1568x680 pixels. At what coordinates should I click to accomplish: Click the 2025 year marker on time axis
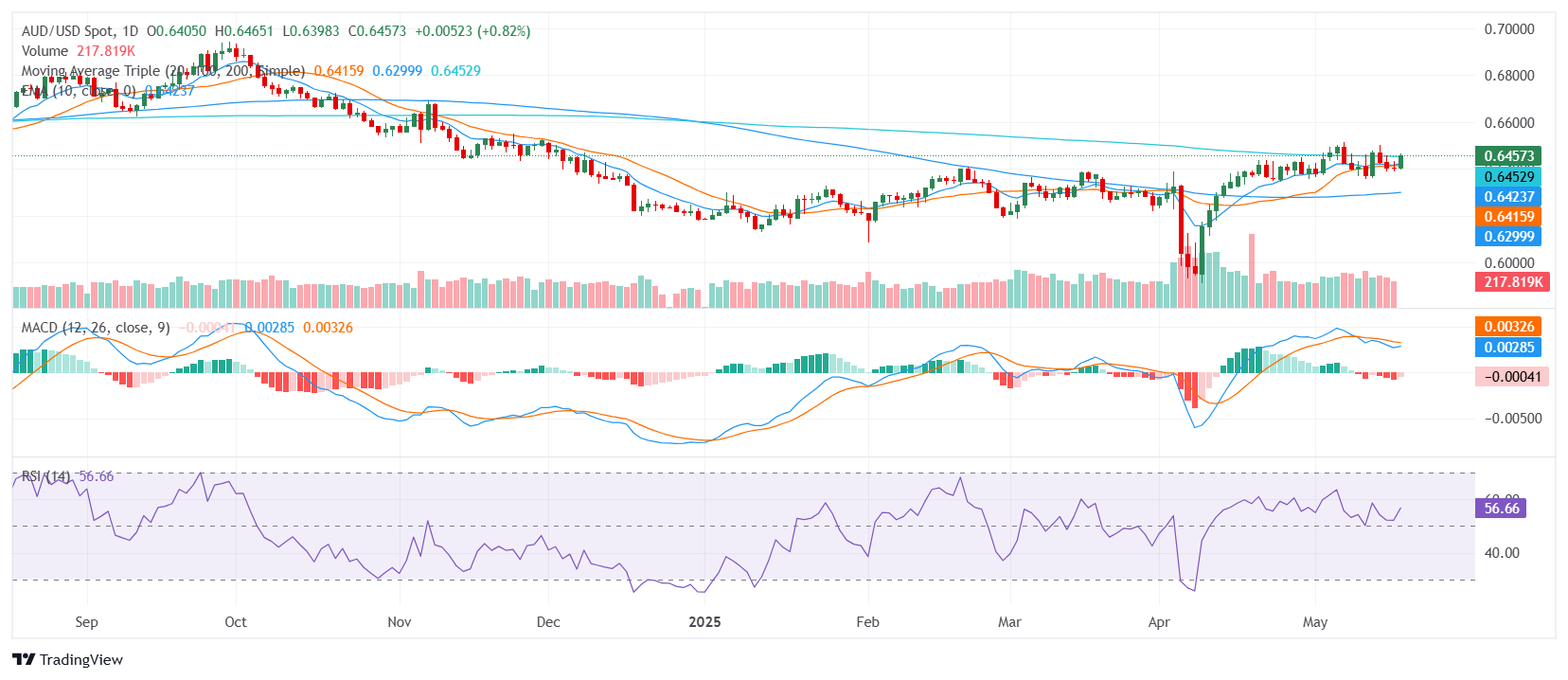pyautogui.click(x=704, y=622)
